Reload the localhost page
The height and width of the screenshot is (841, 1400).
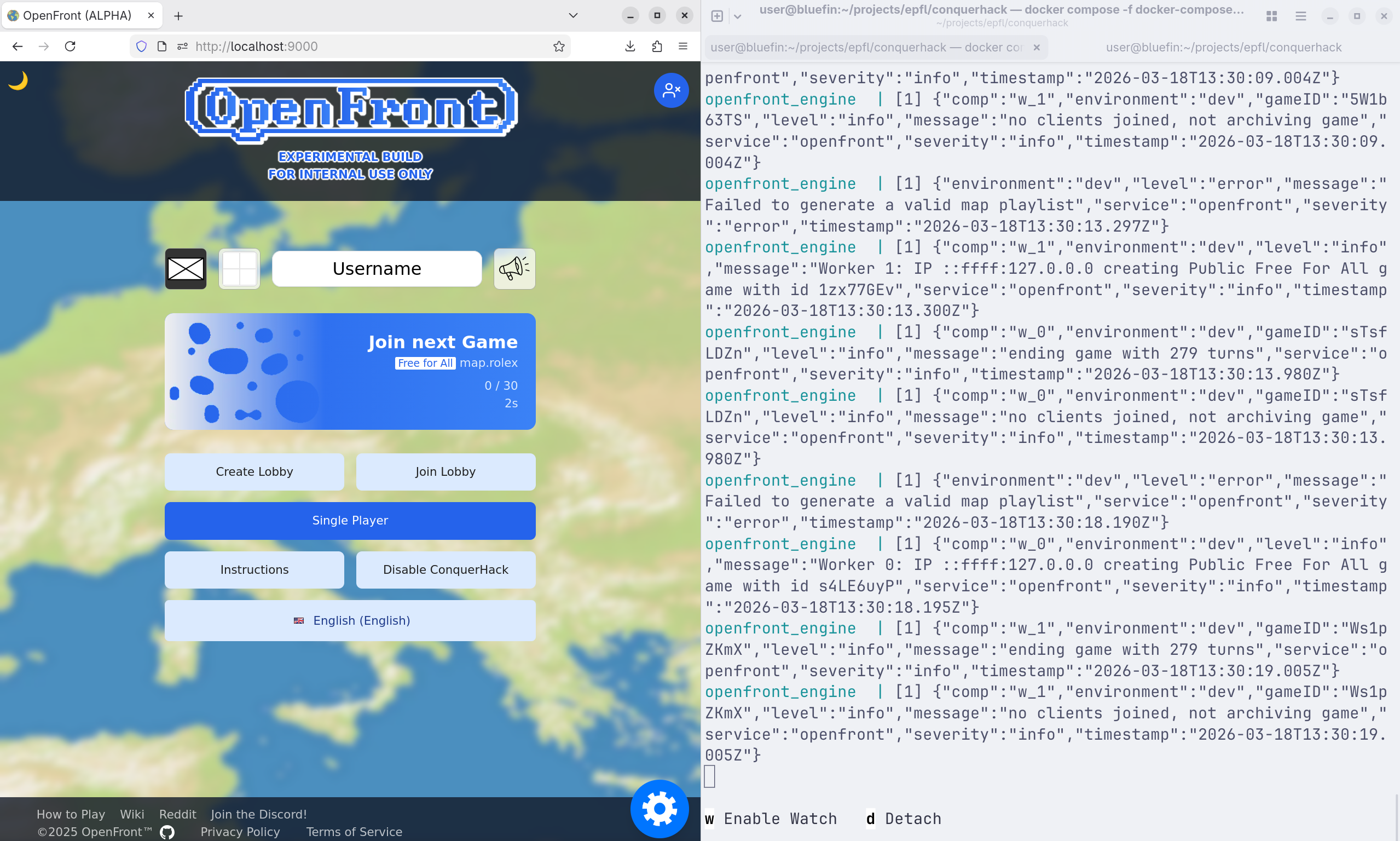[x=70, y=47]
